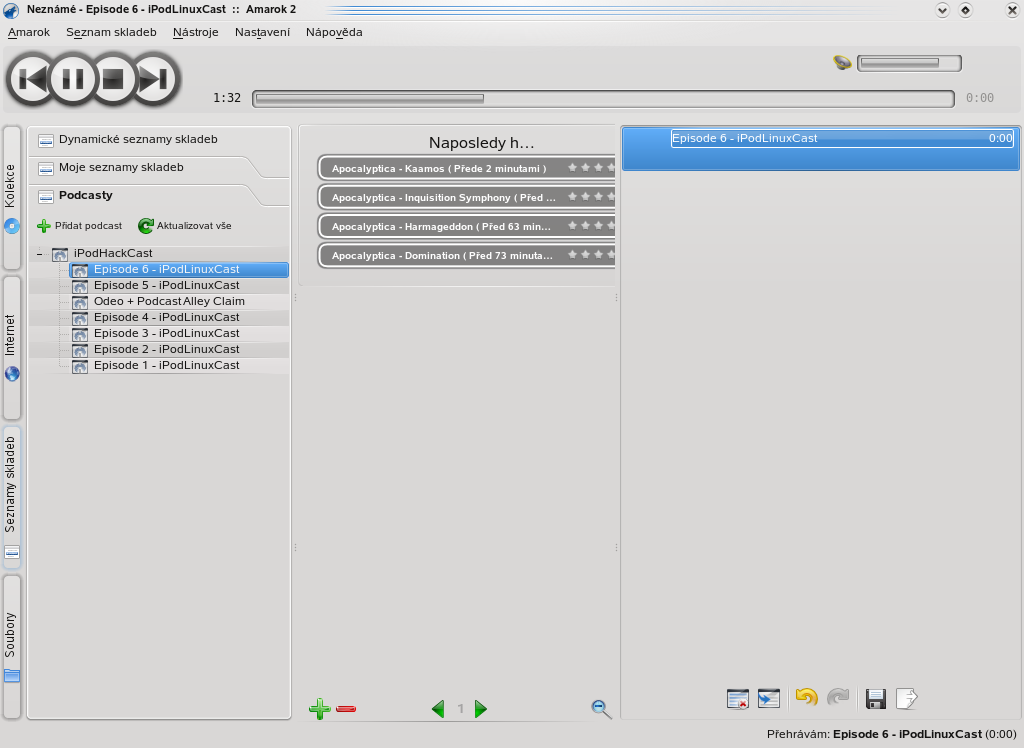Adjust the volume slider bar
The width and height of the screenshot is (1024, 748).
908,64
